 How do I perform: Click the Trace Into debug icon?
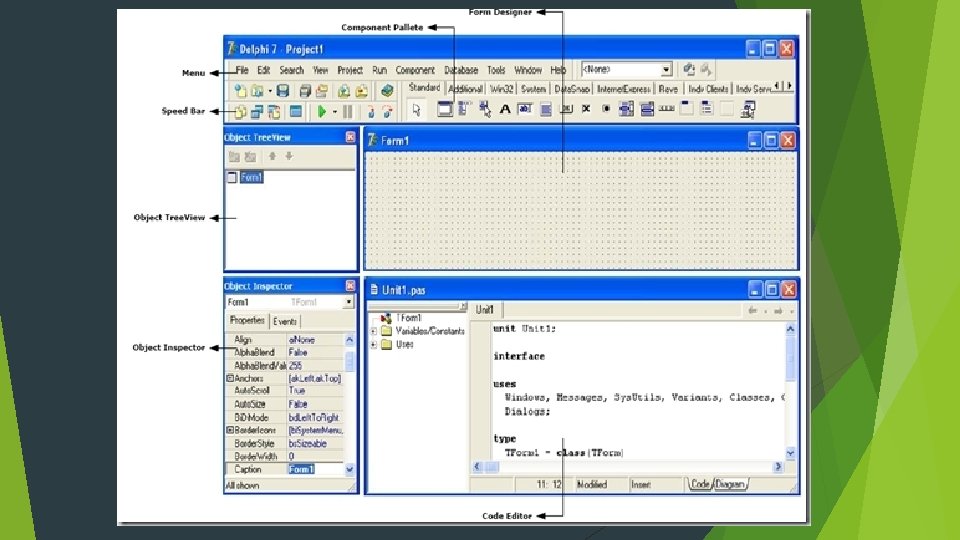pyautogui.click(x=370, y=111)
